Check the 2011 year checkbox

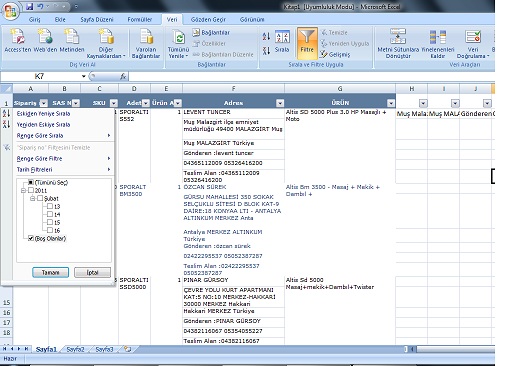tap(31, 190)
